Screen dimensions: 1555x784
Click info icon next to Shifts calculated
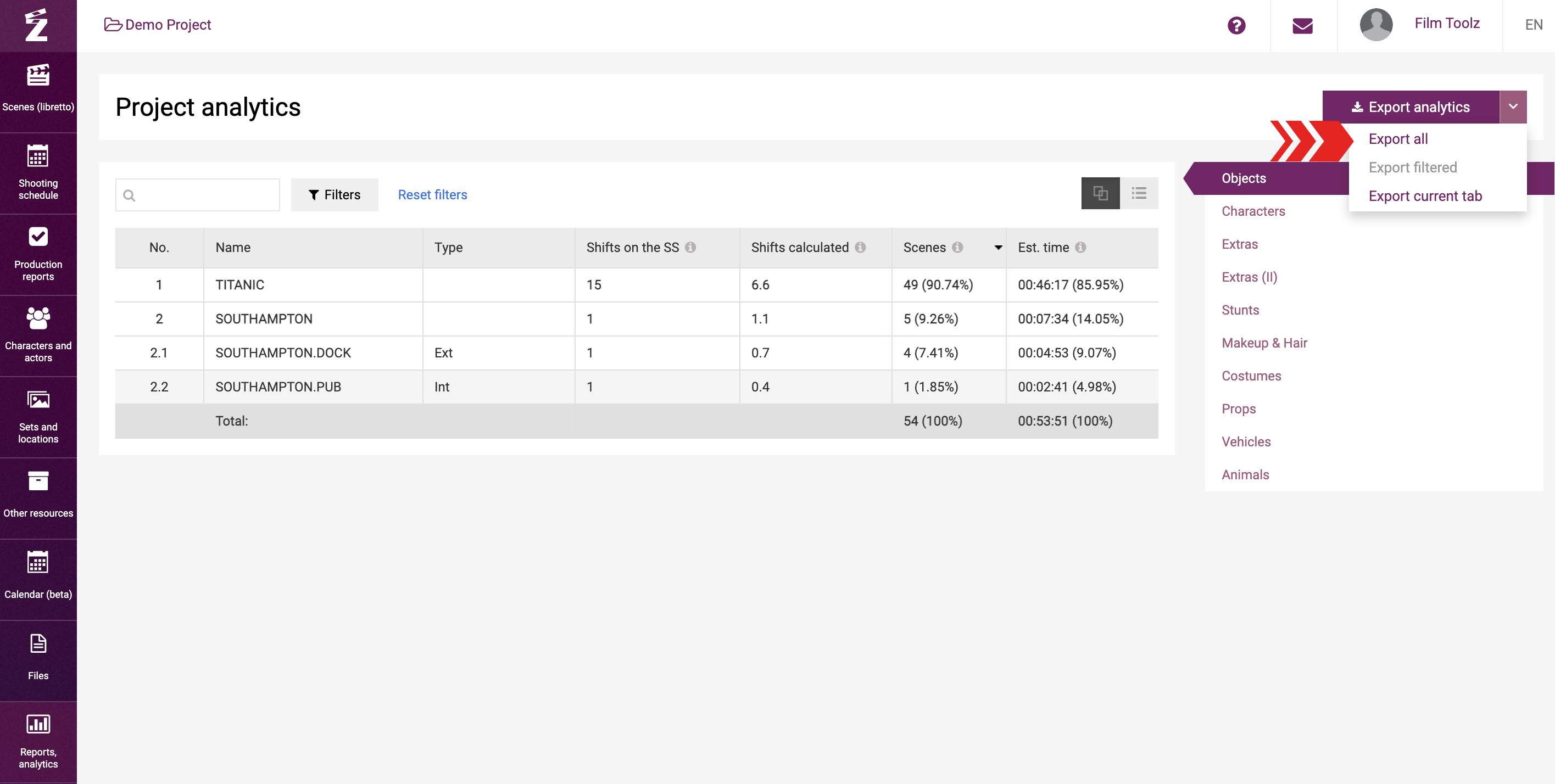tap(860, 248)
